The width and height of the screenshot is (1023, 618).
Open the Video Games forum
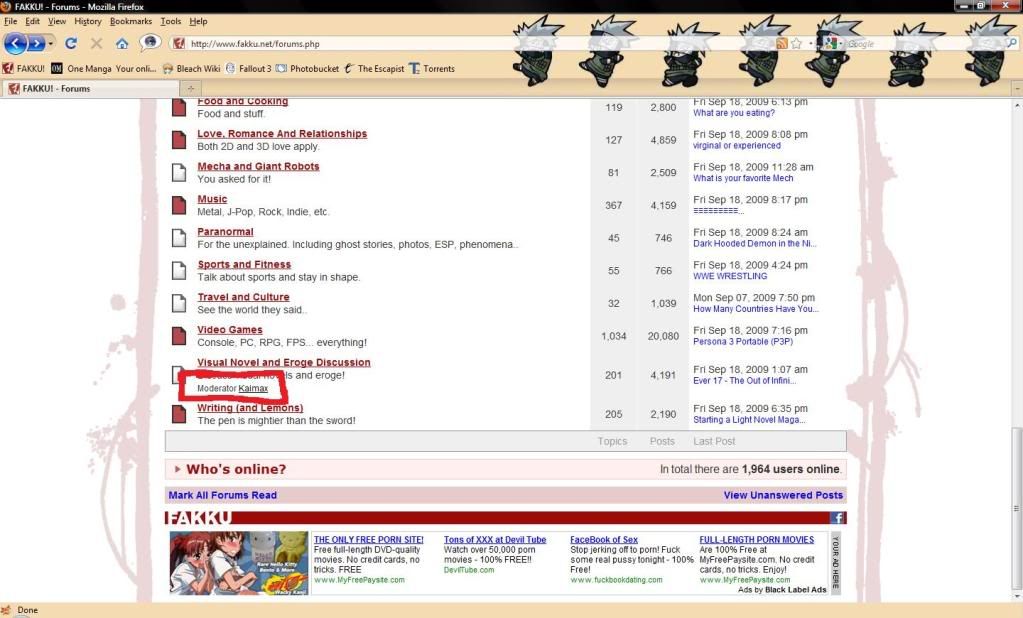pos(229,329)
